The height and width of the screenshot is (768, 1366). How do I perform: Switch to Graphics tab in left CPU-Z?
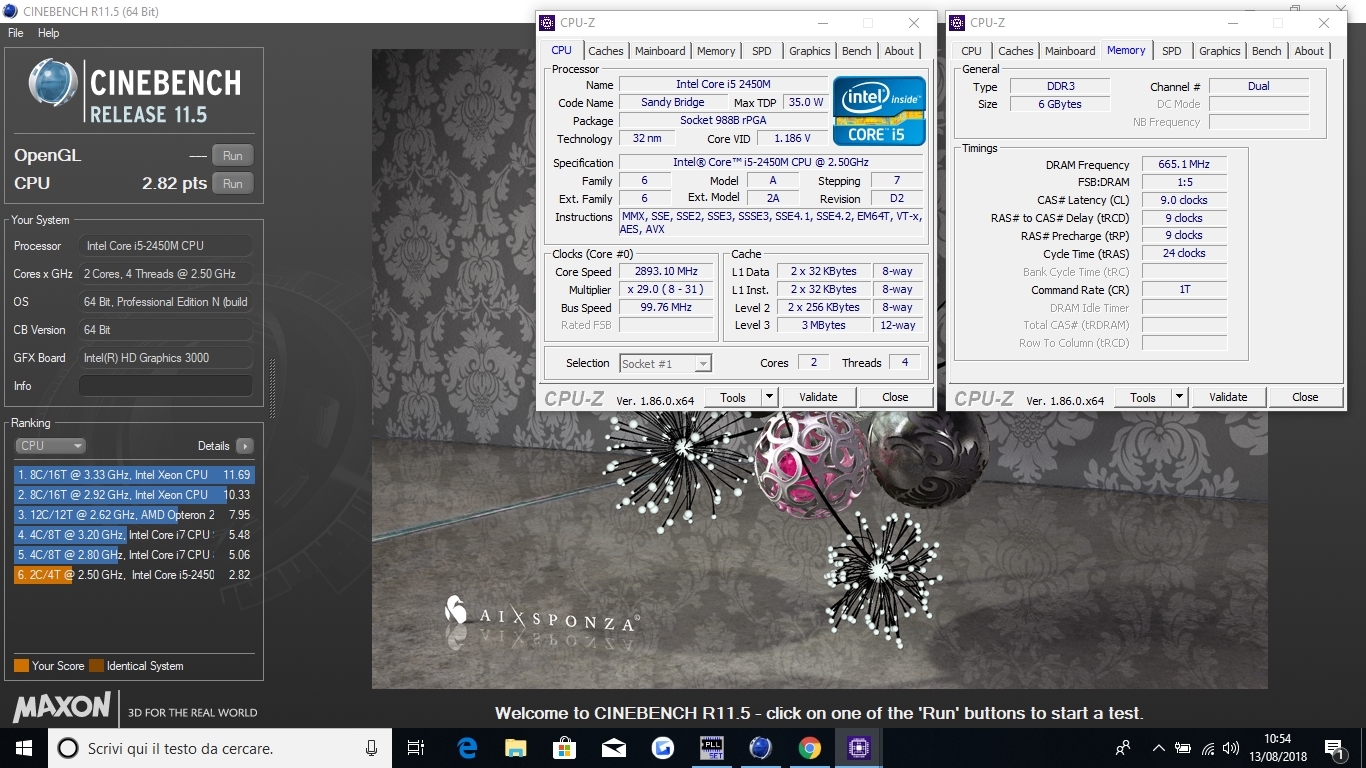(810, 51)
